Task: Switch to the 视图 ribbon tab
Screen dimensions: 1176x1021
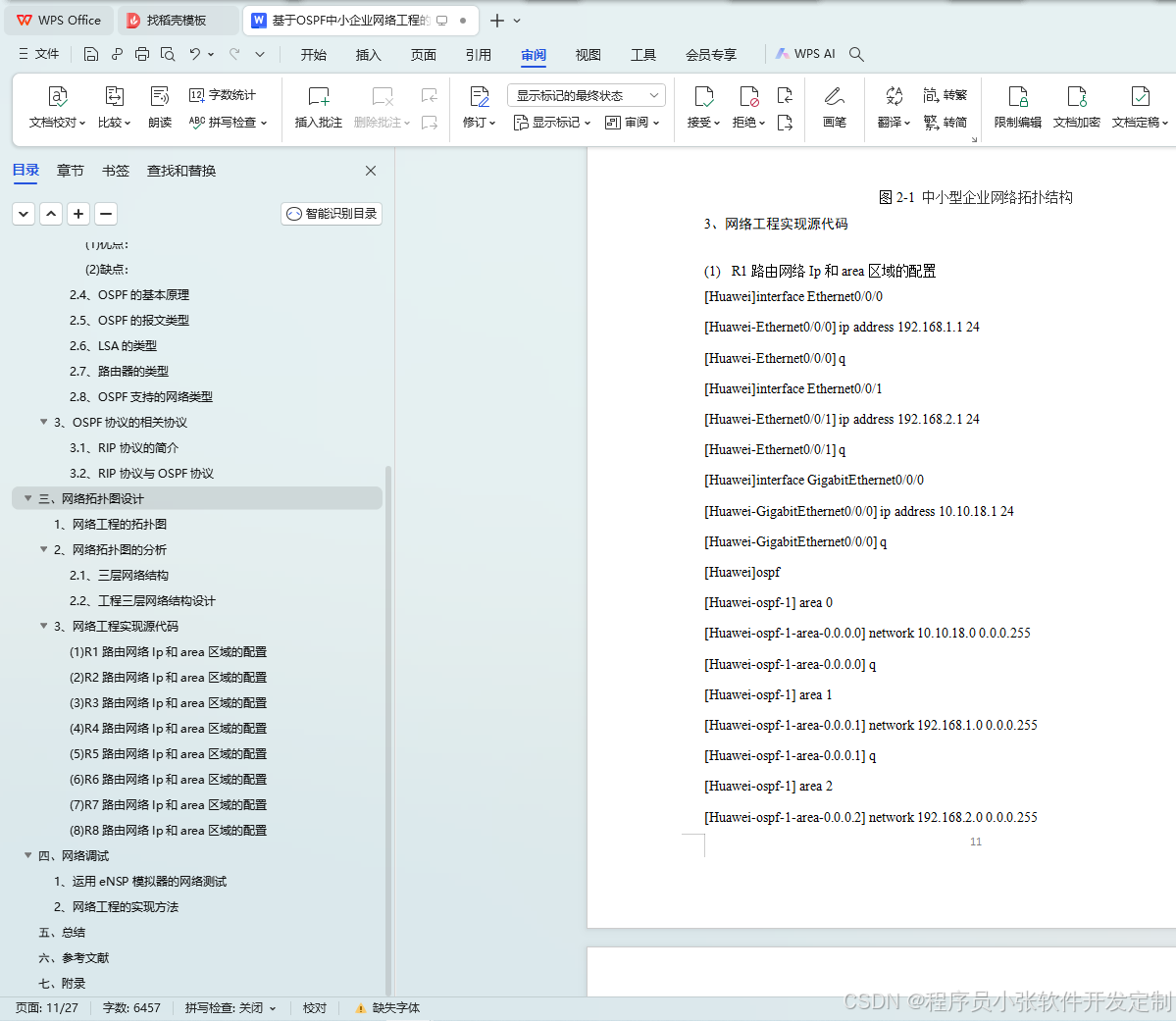Action: click(x=588, y=55)
